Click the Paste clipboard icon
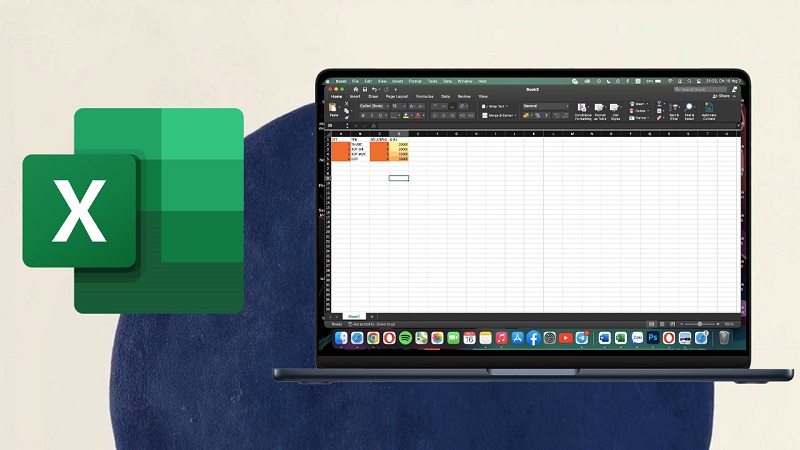 pyautogui.click(x=332, y=107)
